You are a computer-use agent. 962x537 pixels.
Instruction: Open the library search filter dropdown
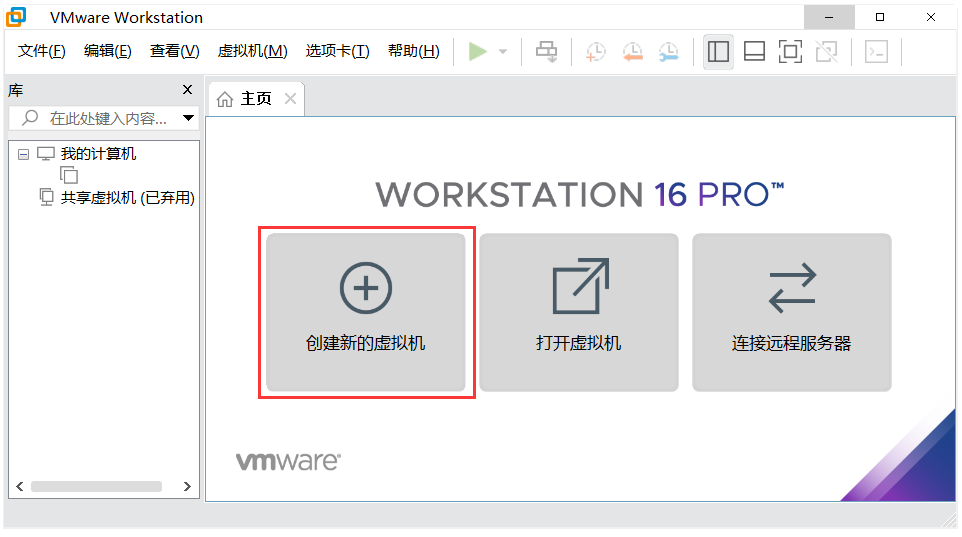pos(188,118)
